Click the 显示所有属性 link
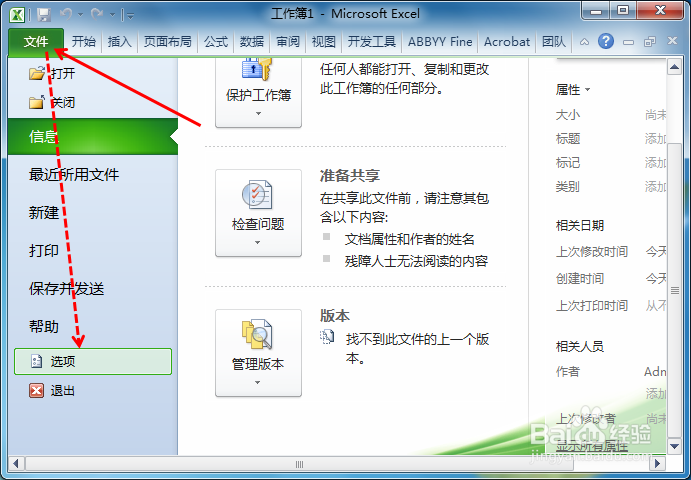Image resolution: width=691 pixels, height=480 pixels. (591, 446)
